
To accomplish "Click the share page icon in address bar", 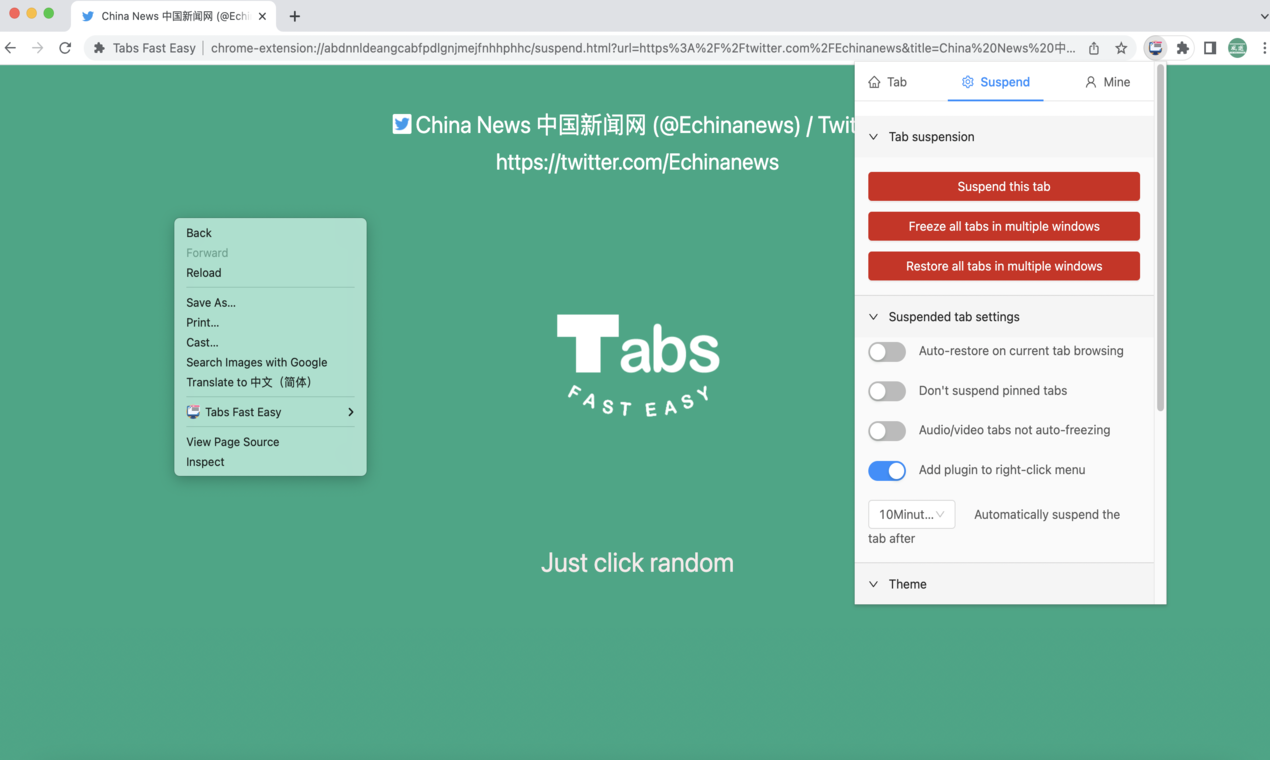I will 1094,48.
